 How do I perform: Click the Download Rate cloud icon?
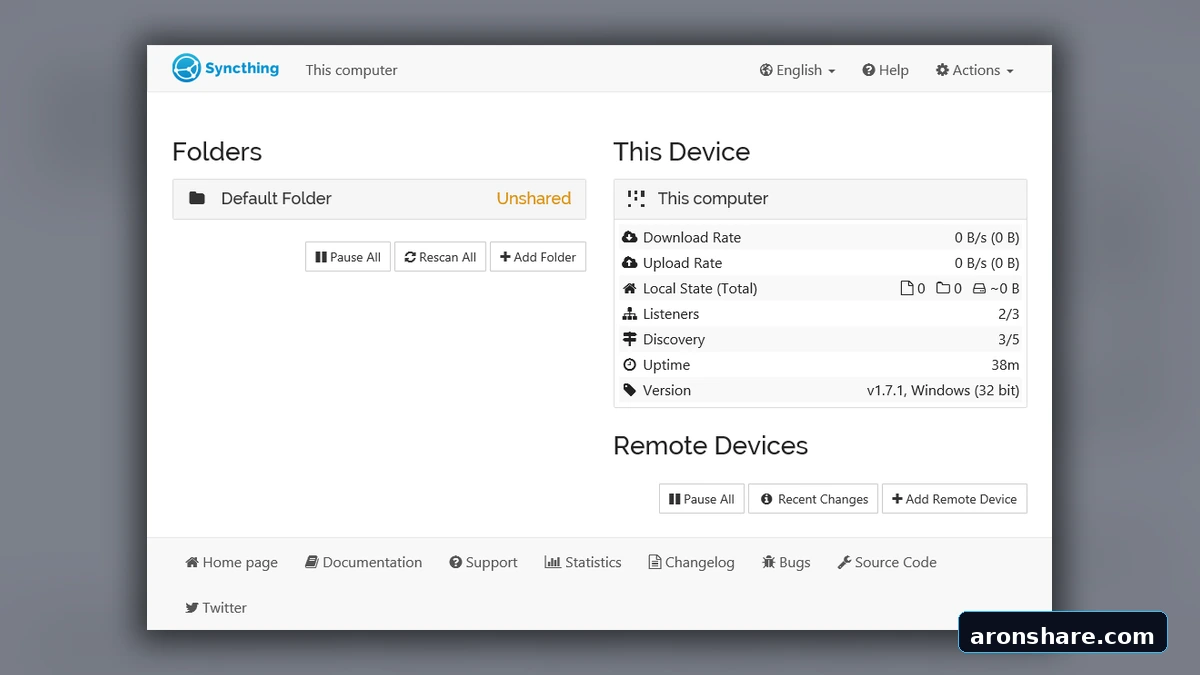pyautogui.click(x=629, y=237)
